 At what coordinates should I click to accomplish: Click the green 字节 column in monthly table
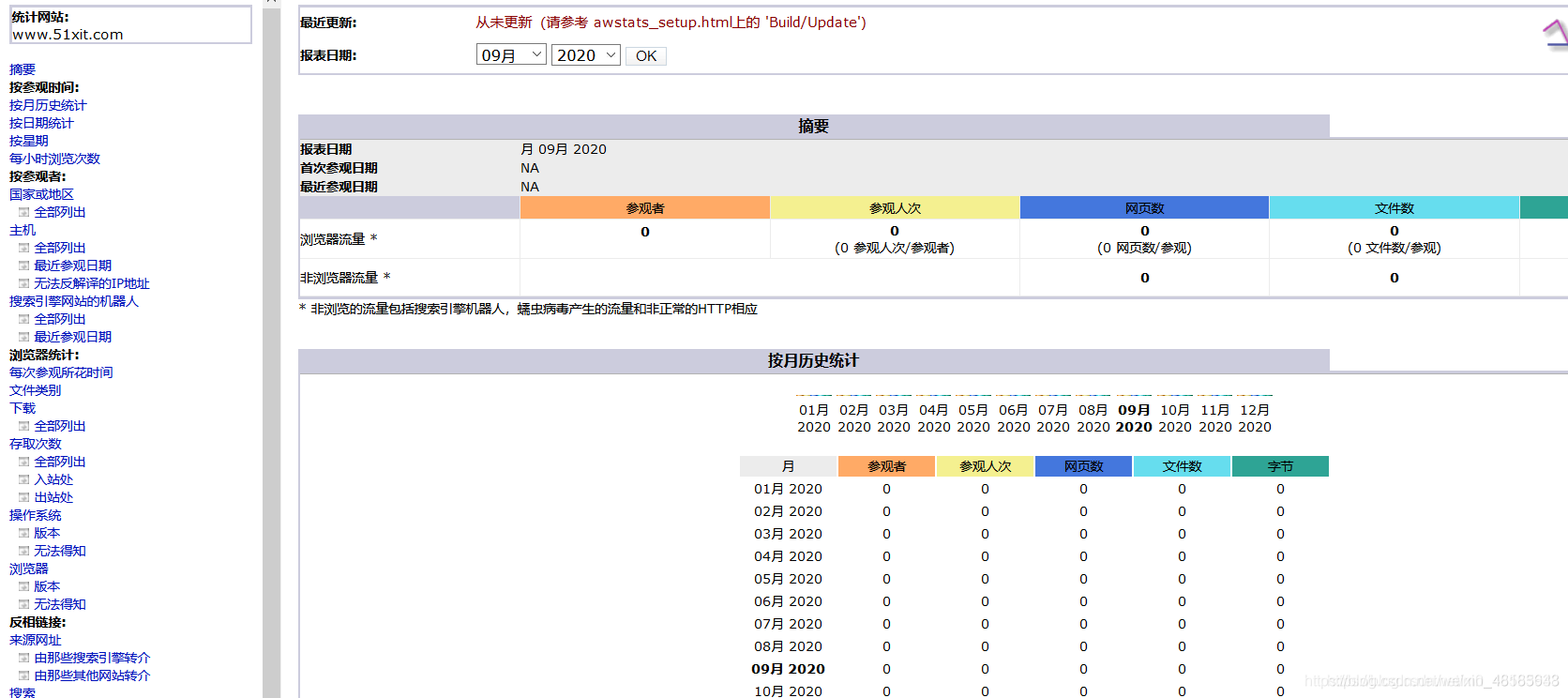click(x=1280, y=466)
